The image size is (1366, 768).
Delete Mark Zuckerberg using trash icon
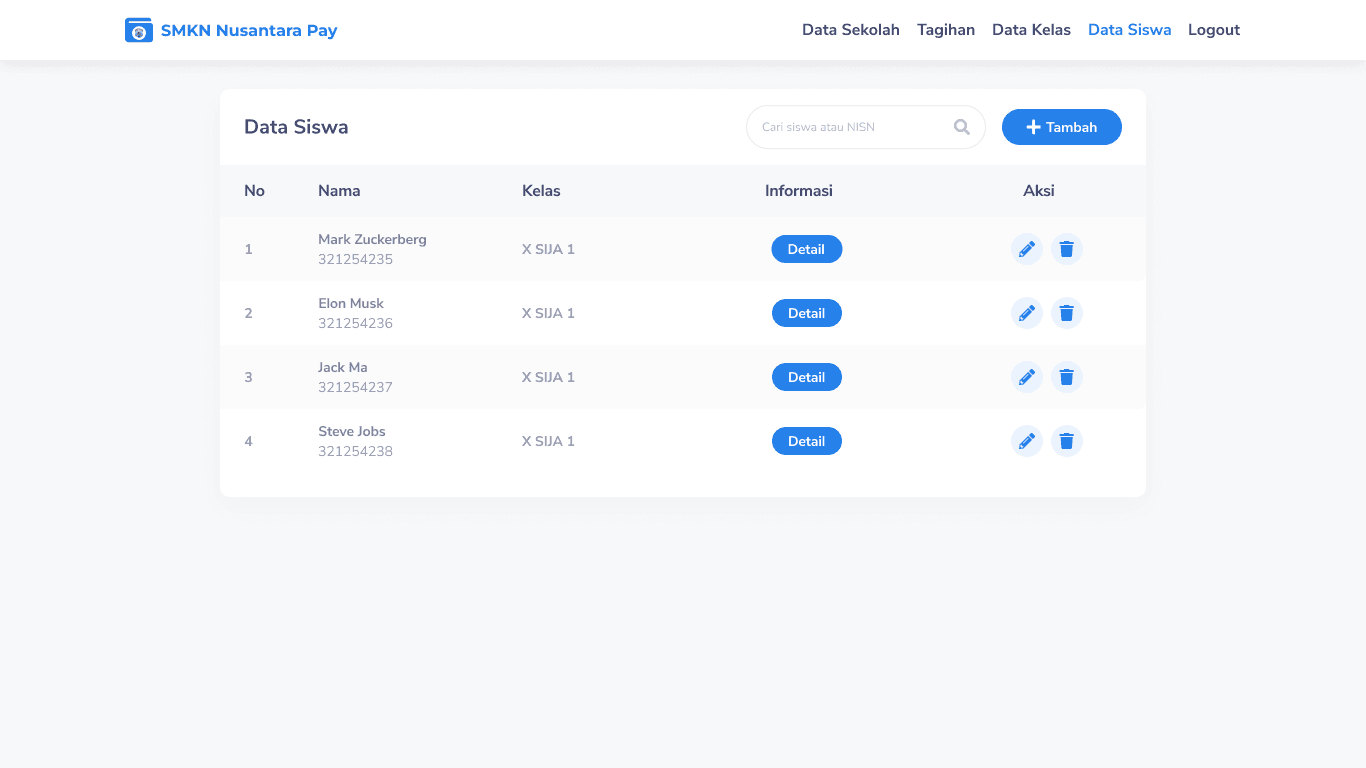click(x=1067, y=249)
